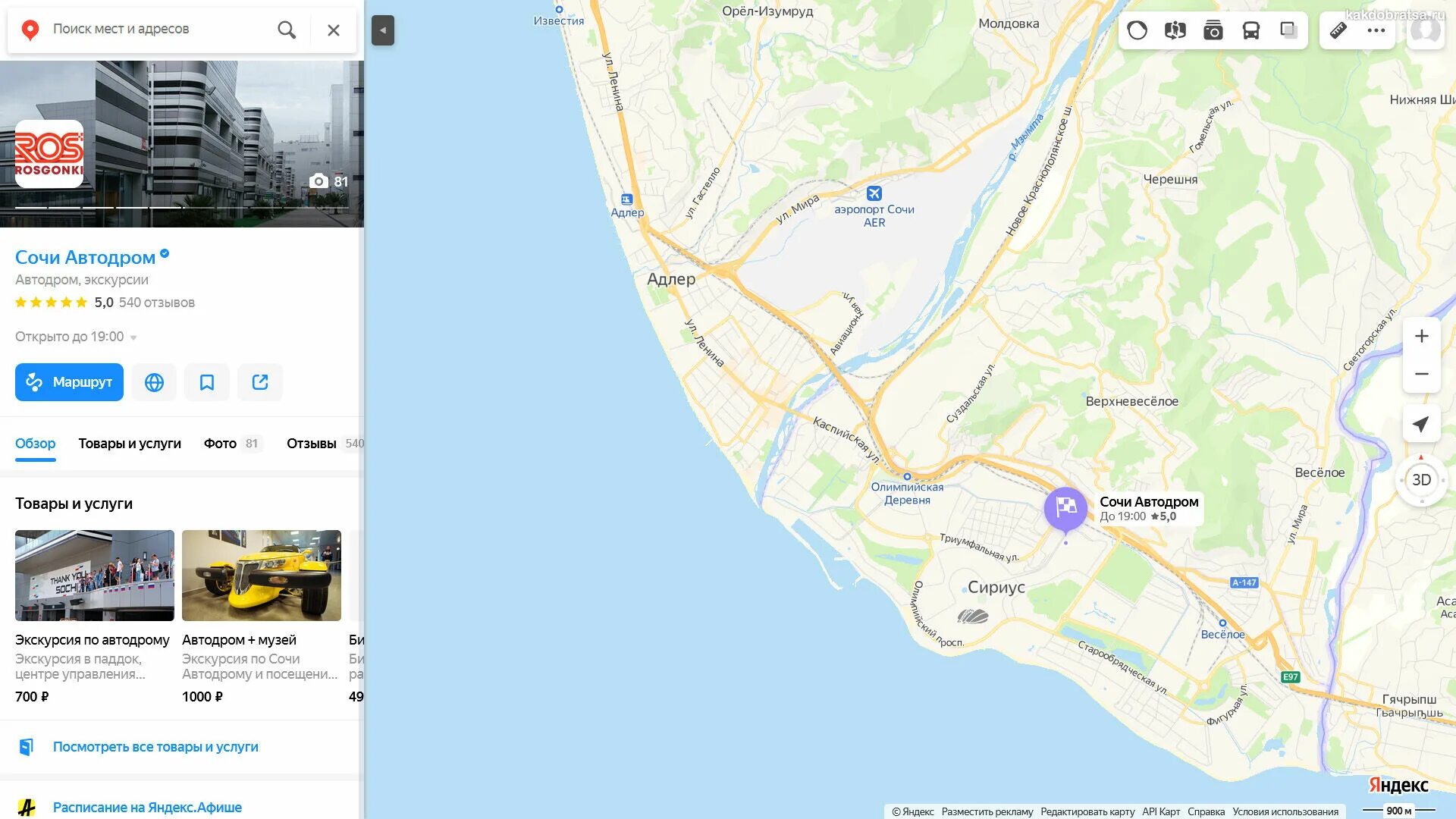Click аэропорт Сочи airplane icon
The height and width of the screenshot is (819, 1456).
click(874, 193)
